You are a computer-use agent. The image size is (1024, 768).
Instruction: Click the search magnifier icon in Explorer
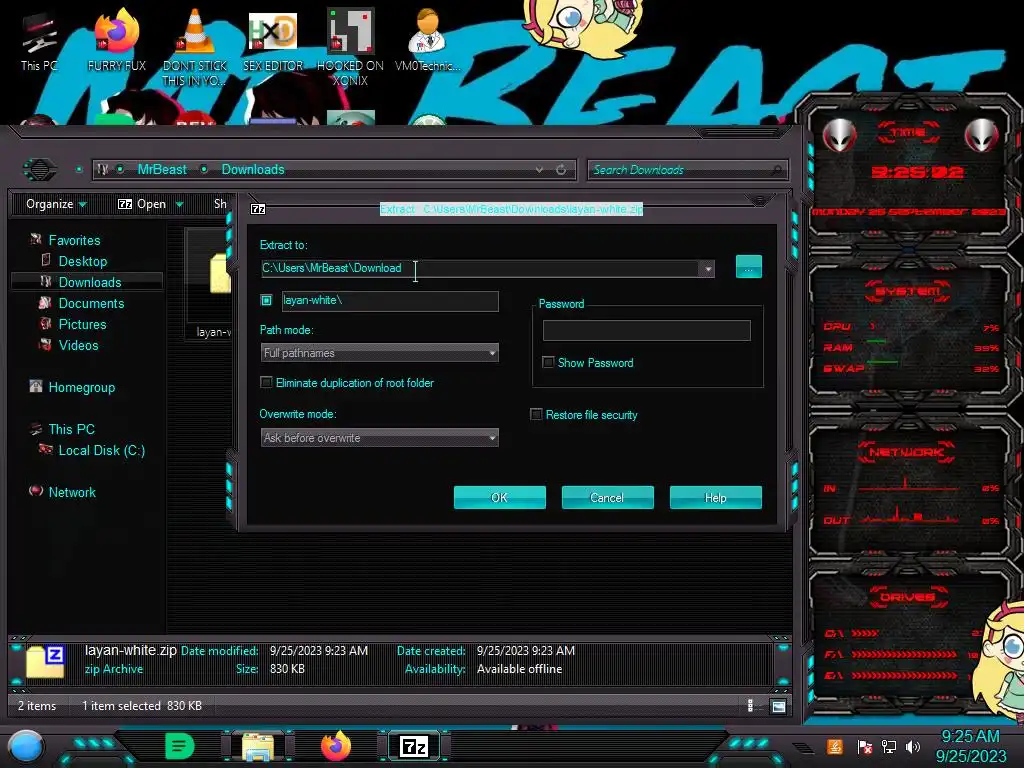[776, 170]
